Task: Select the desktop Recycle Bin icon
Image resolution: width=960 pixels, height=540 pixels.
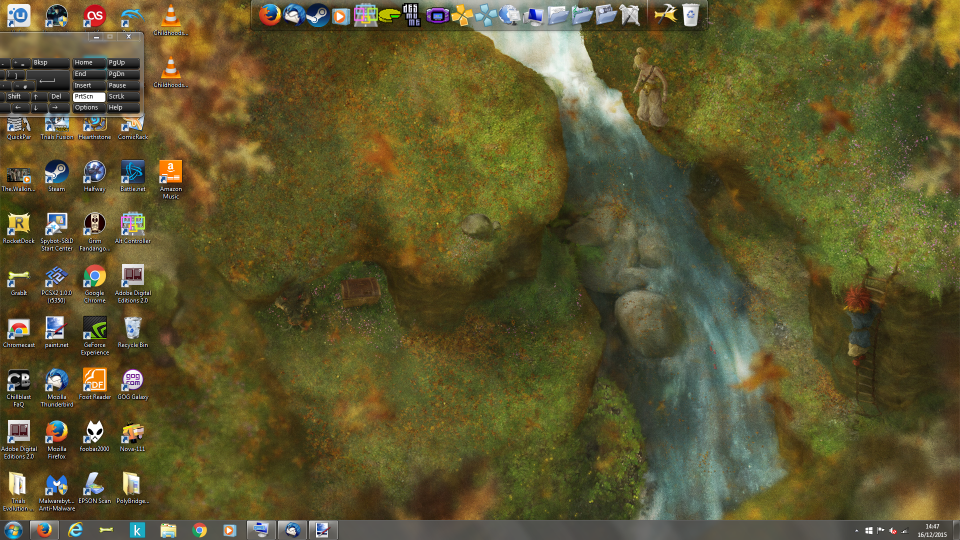Action: click(132, 332)
